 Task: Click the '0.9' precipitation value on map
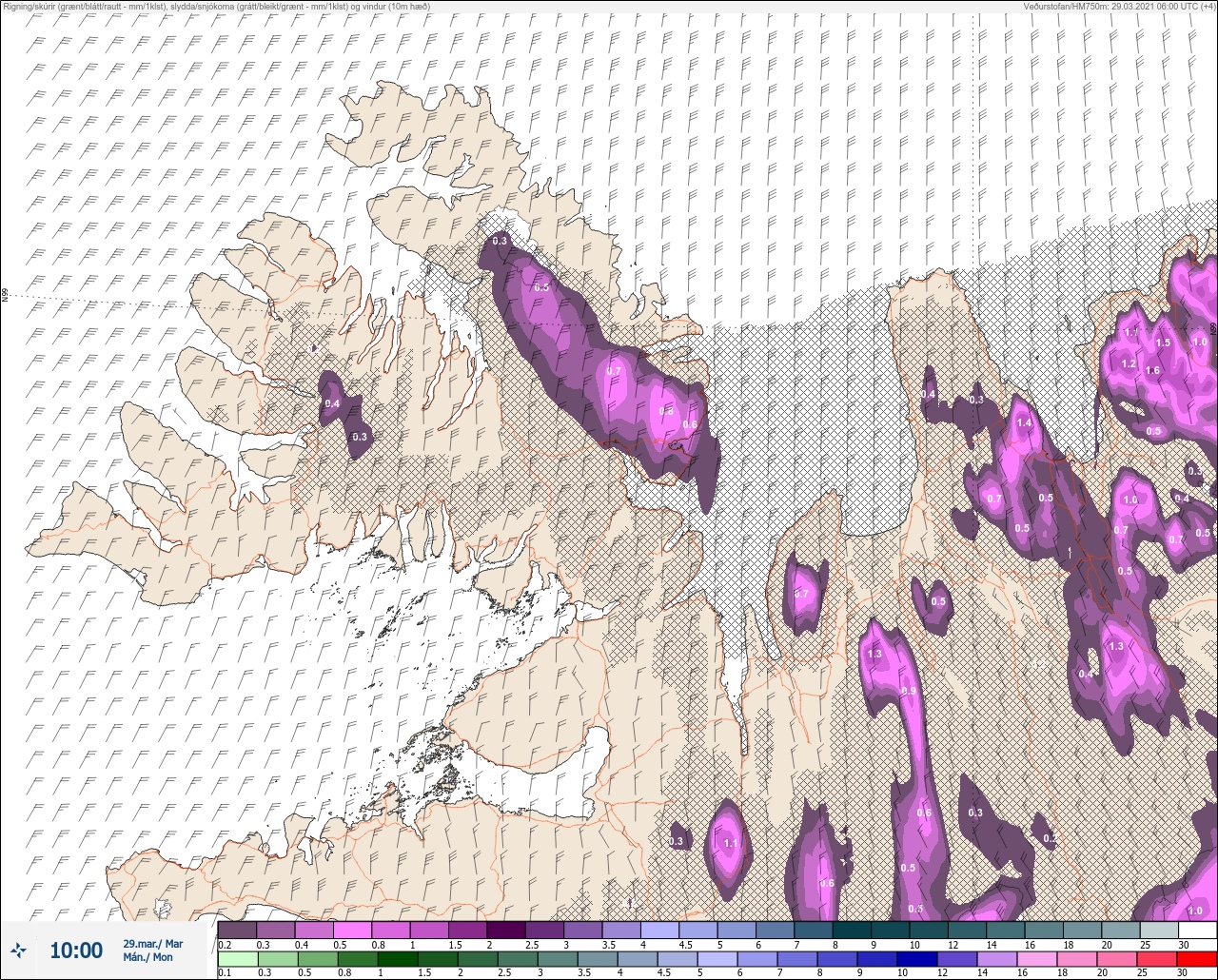[x=909, y=691]
